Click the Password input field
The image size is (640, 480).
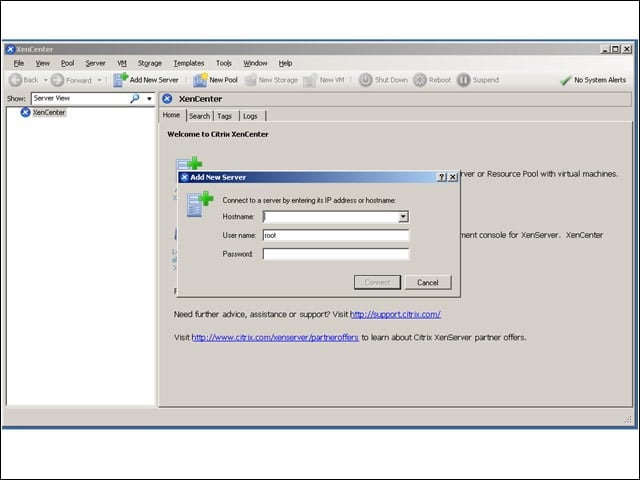tap(336, 254)
